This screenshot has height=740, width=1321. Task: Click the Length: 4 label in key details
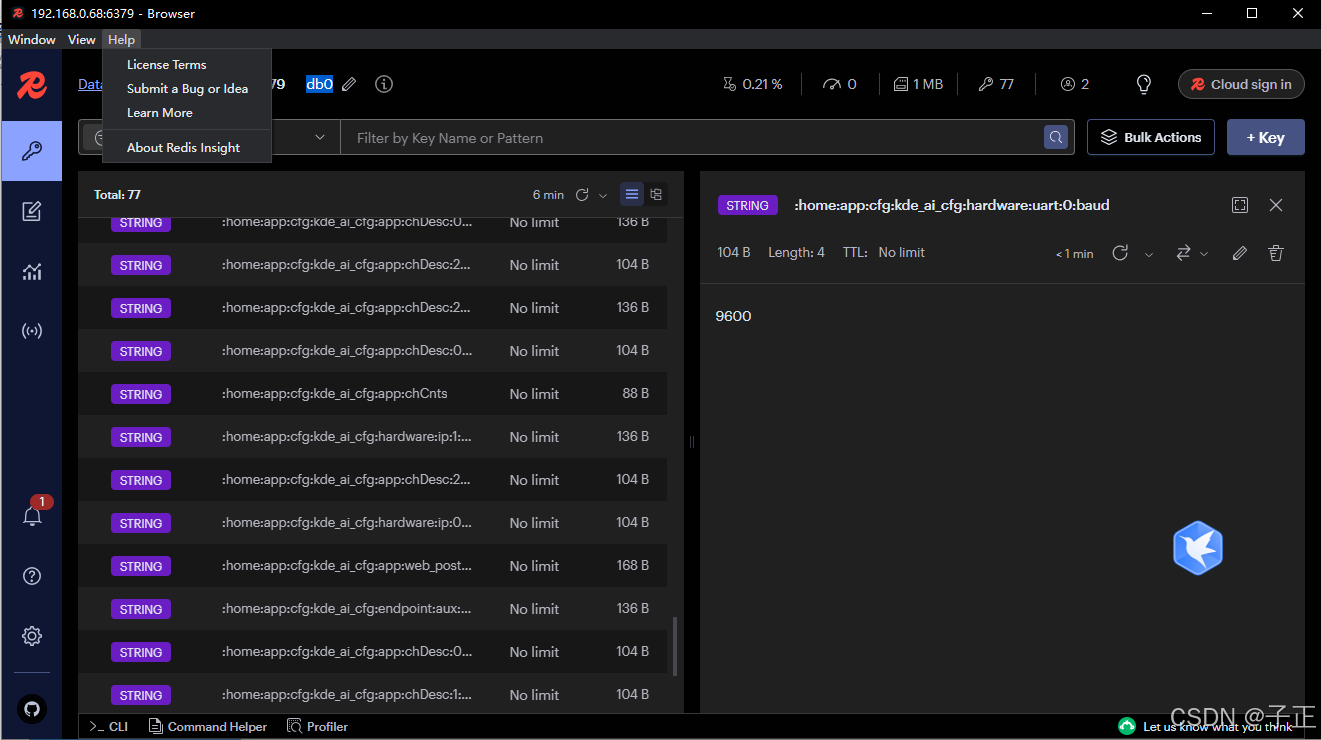click(796, 253)
